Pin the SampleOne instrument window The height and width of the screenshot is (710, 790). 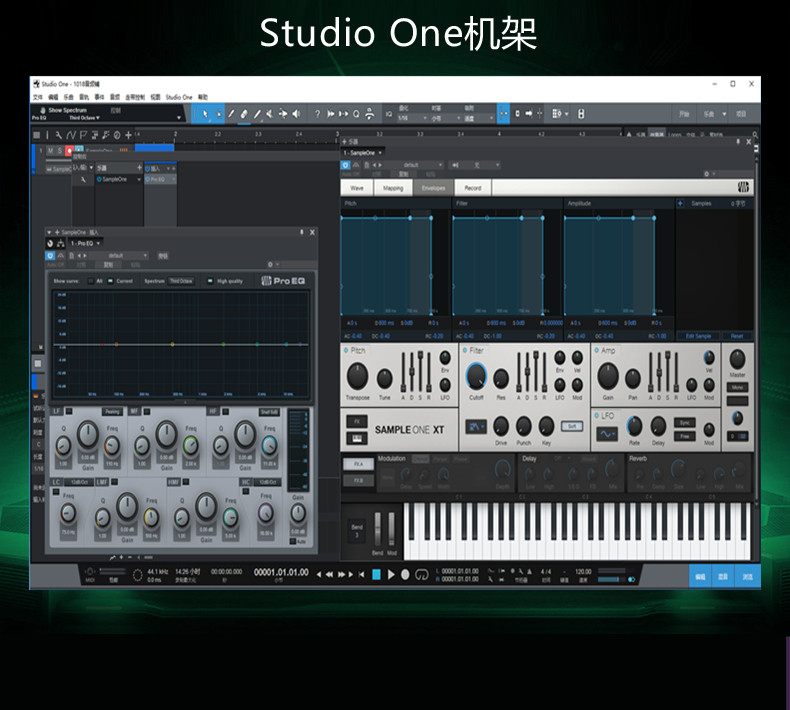738,142
